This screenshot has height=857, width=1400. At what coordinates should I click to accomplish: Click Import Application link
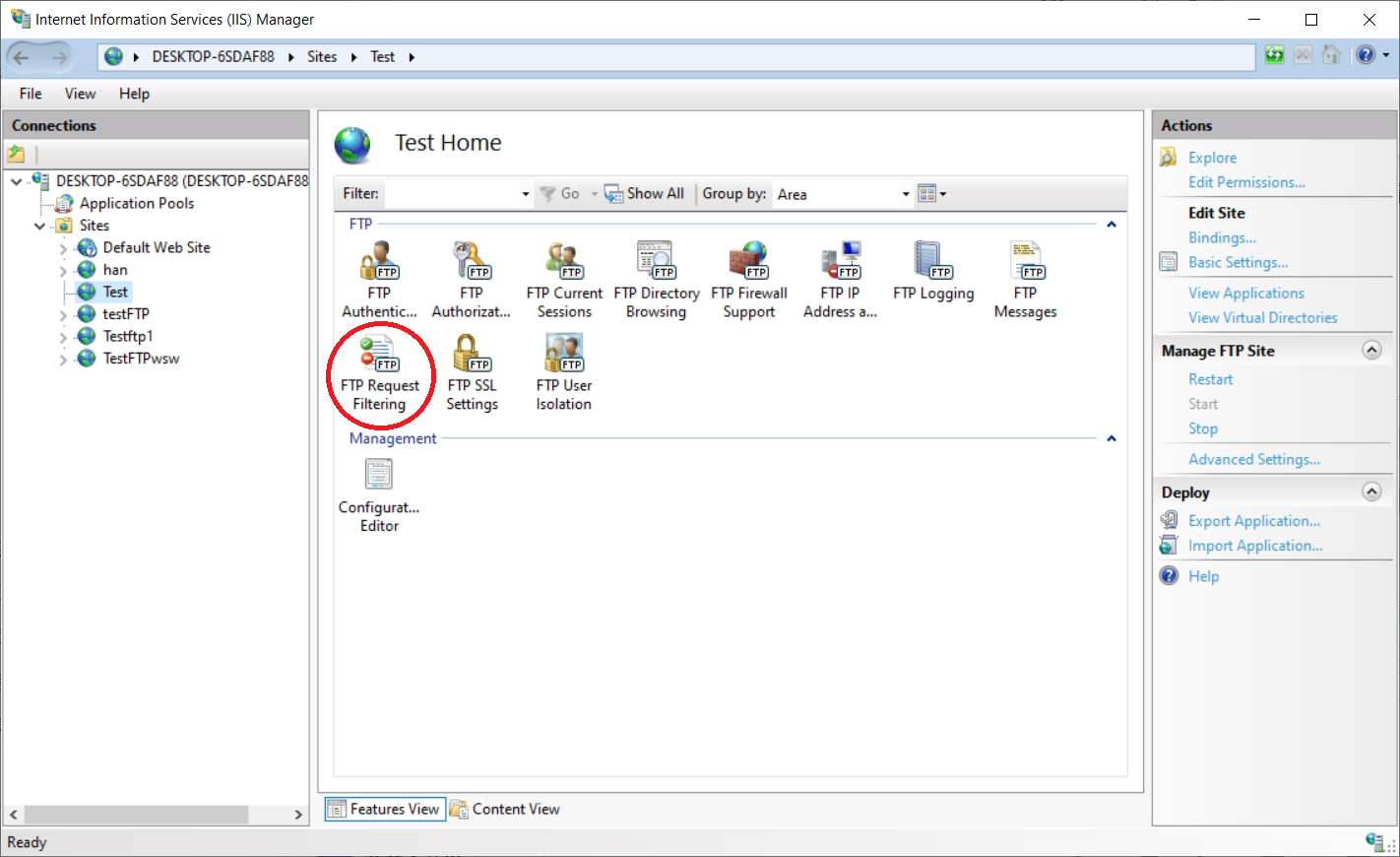pos(1255,546)
